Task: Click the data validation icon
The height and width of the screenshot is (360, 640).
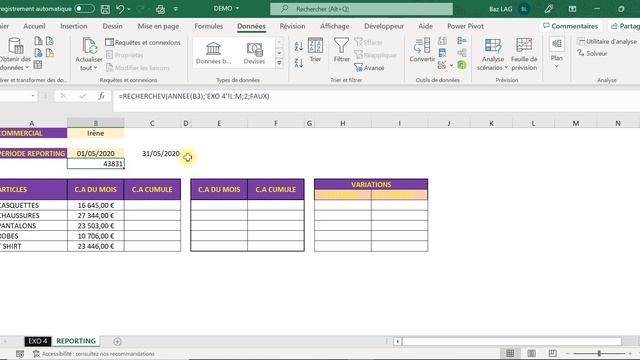Action: (x=442, y=65)
